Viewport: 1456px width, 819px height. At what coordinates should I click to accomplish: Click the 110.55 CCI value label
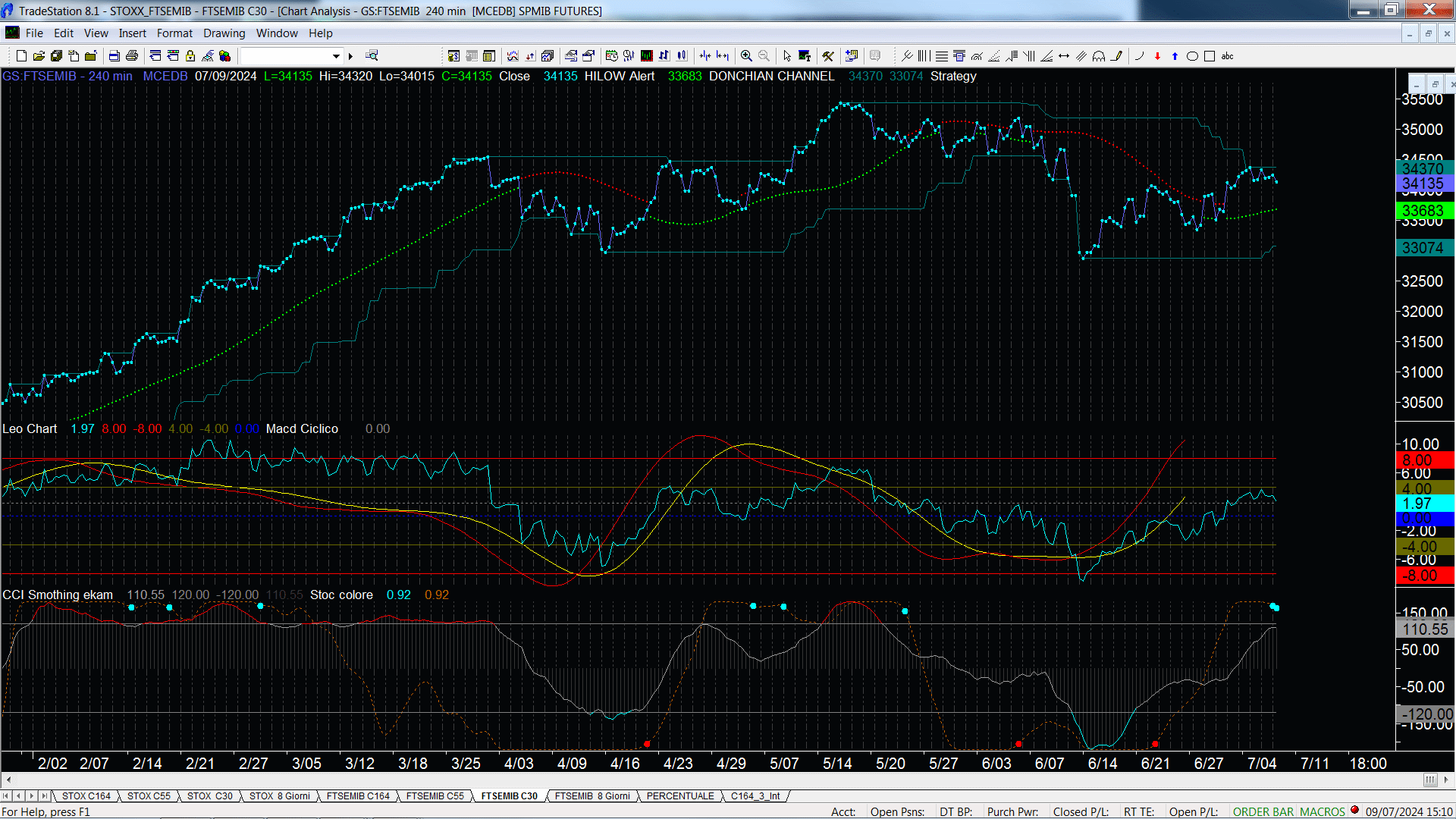click(1425, 629)
